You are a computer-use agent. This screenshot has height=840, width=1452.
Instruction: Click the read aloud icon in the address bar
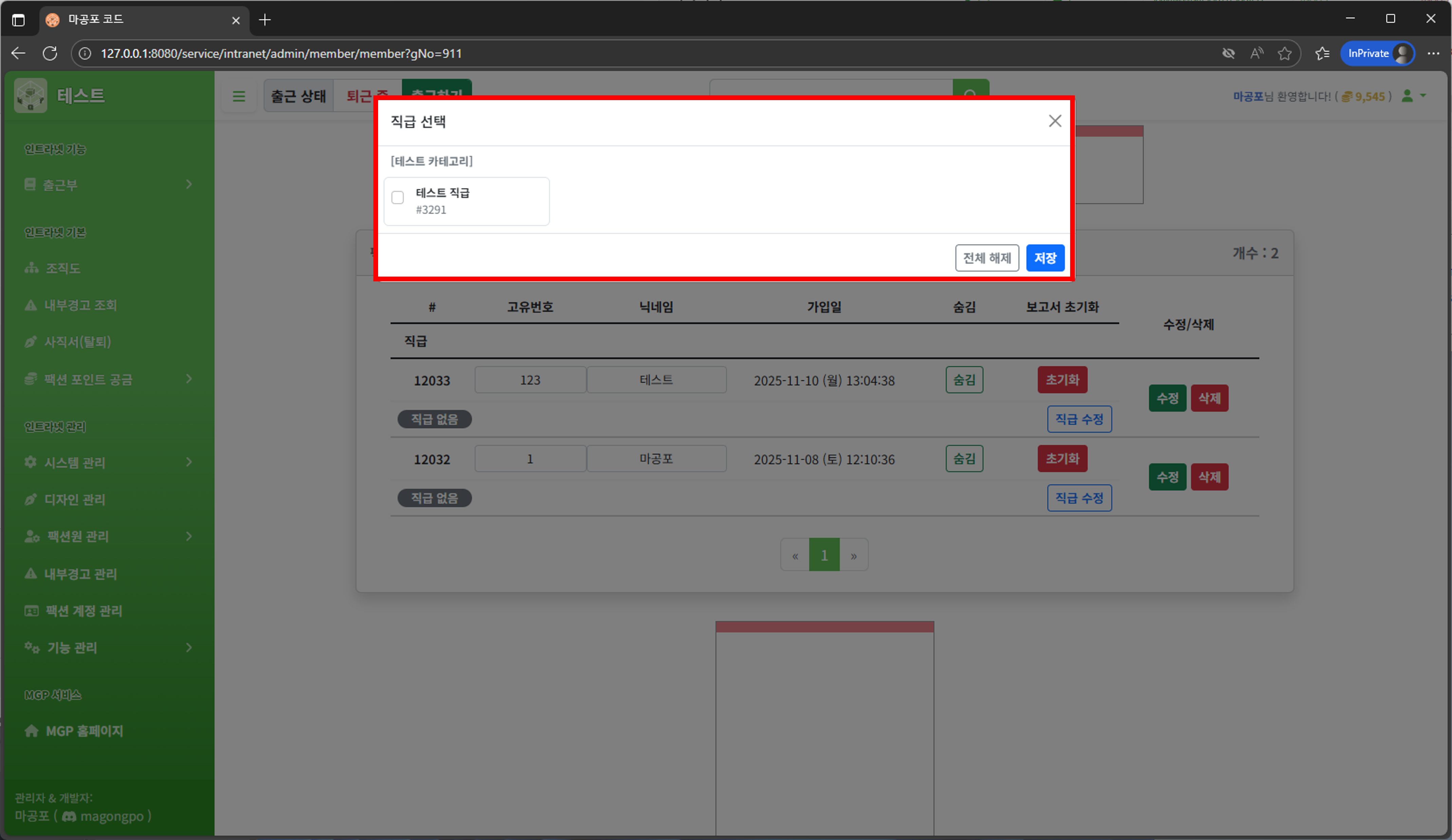pyautogui.click(x=1257, y=54)
